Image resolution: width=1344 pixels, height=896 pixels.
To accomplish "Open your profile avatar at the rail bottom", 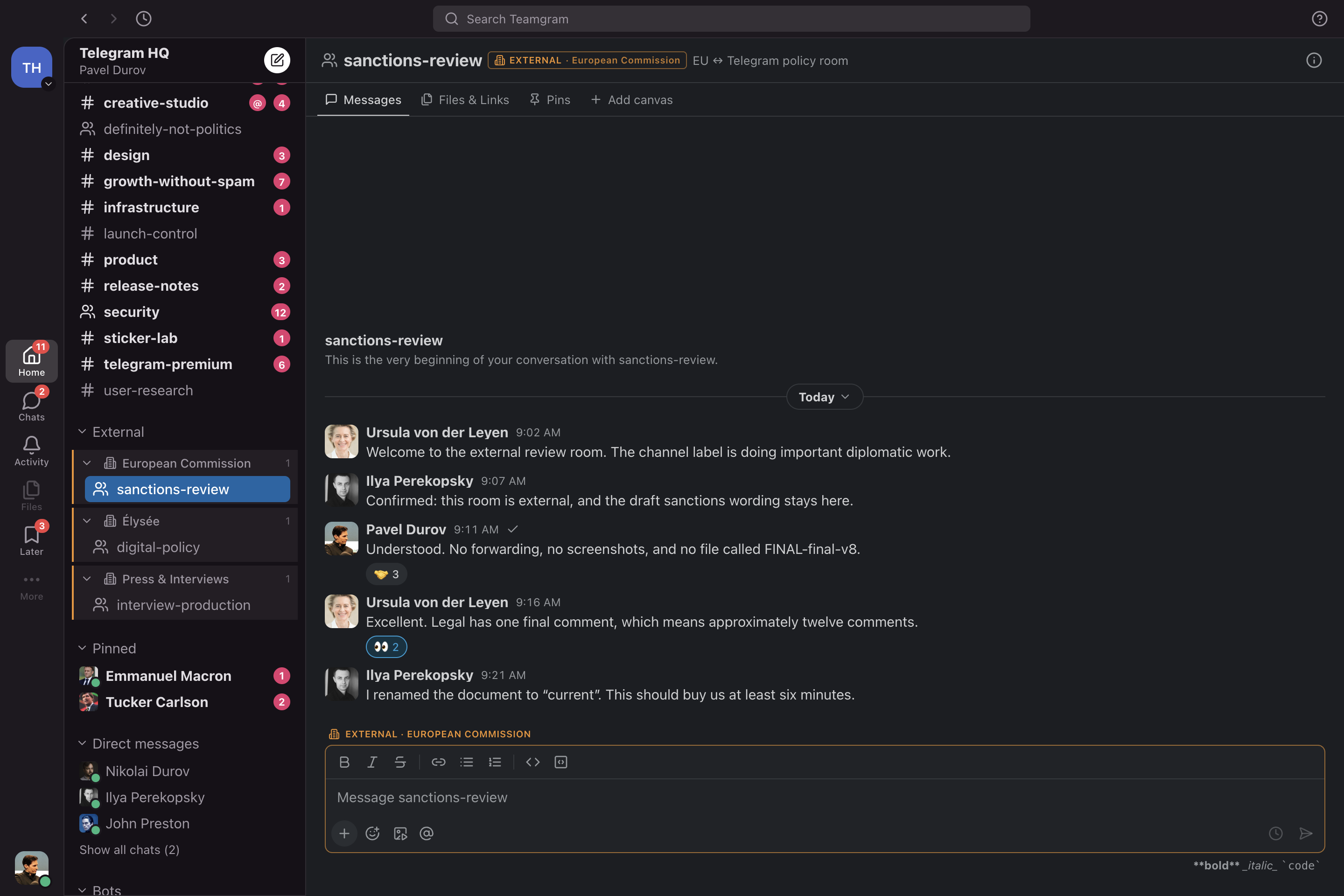I will pyautogui.click(x=31, y=868).
